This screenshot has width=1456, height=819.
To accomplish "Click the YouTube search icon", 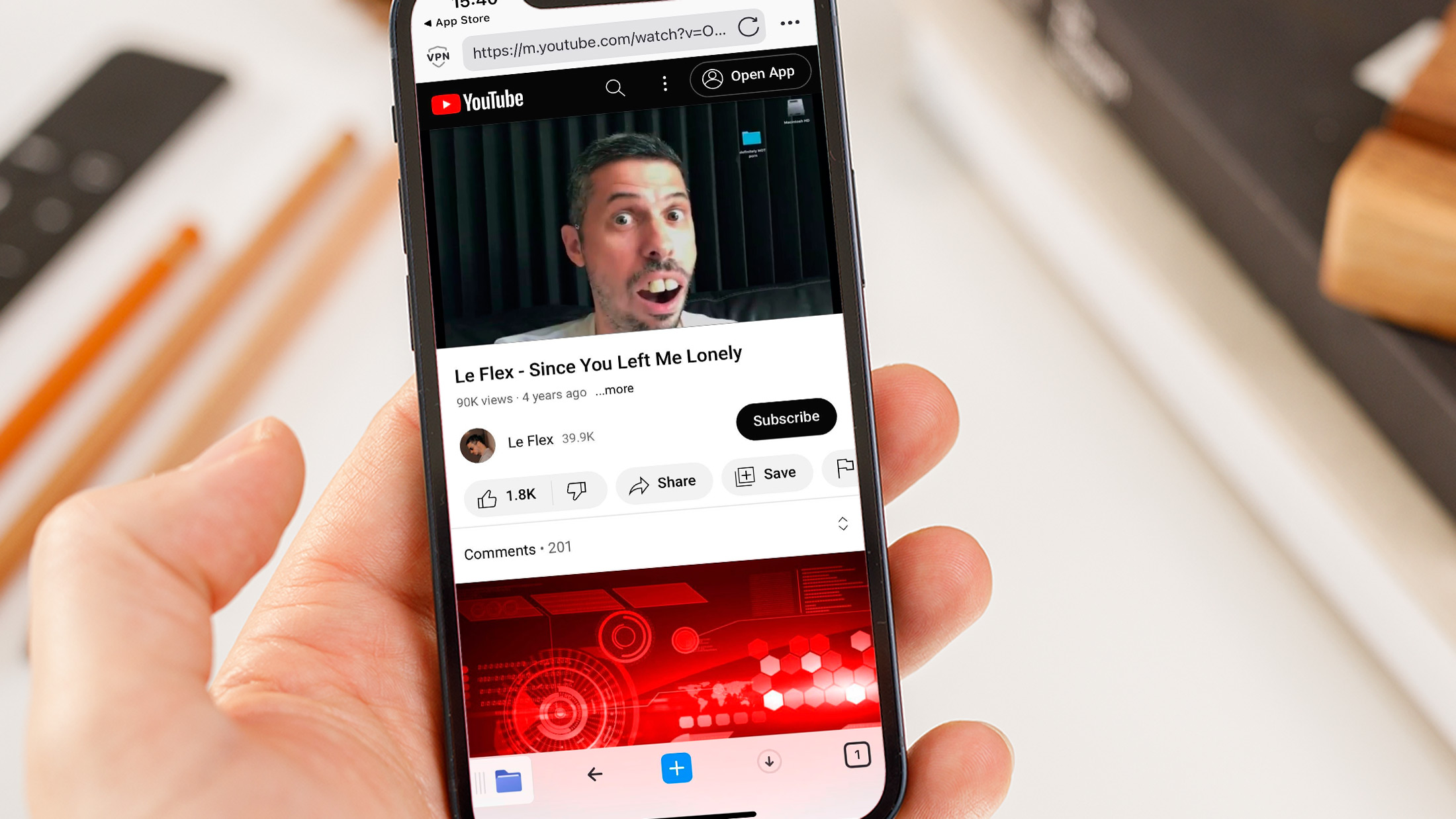I will point(616,89).
